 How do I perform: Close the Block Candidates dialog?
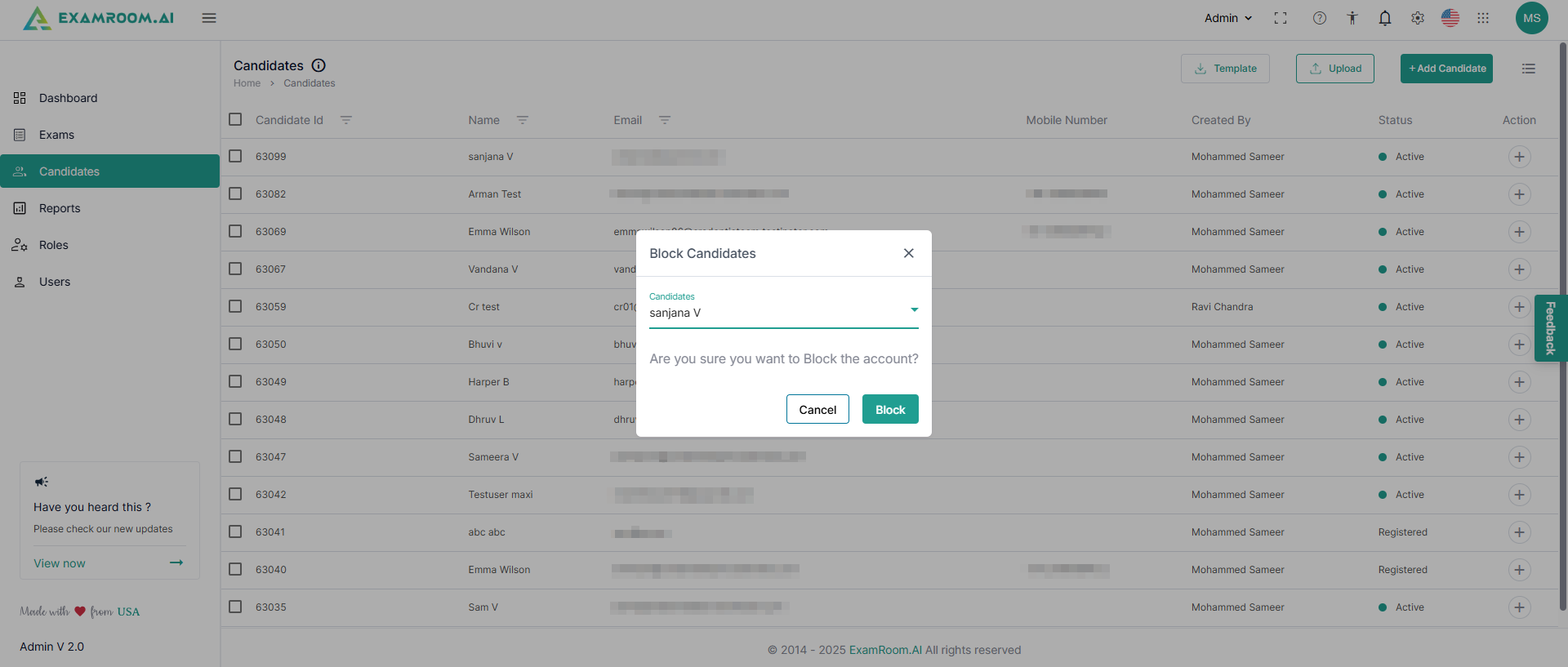[x=909, y=253]
